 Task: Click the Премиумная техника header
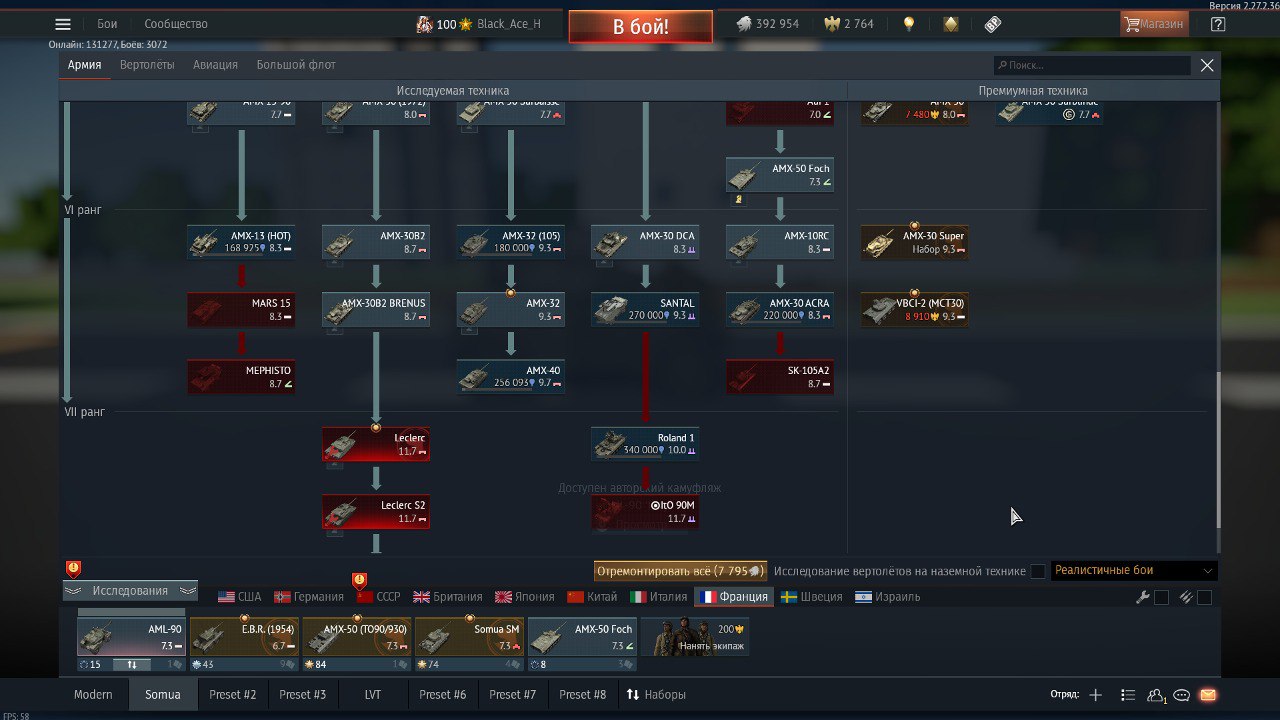coord(1033,91)
